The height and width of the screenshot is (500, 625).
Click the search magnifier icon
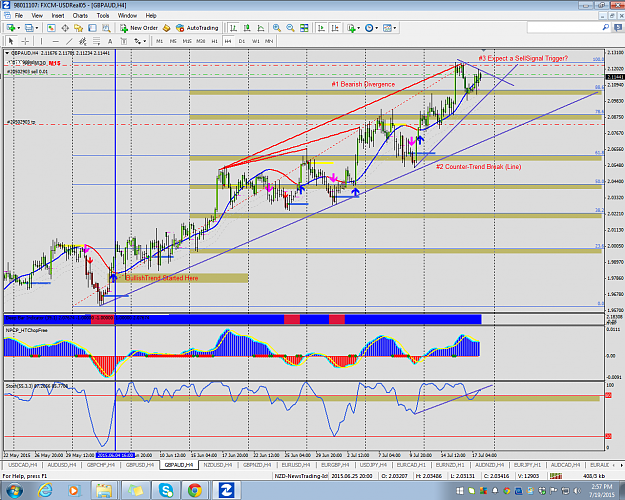click(605, 28)
